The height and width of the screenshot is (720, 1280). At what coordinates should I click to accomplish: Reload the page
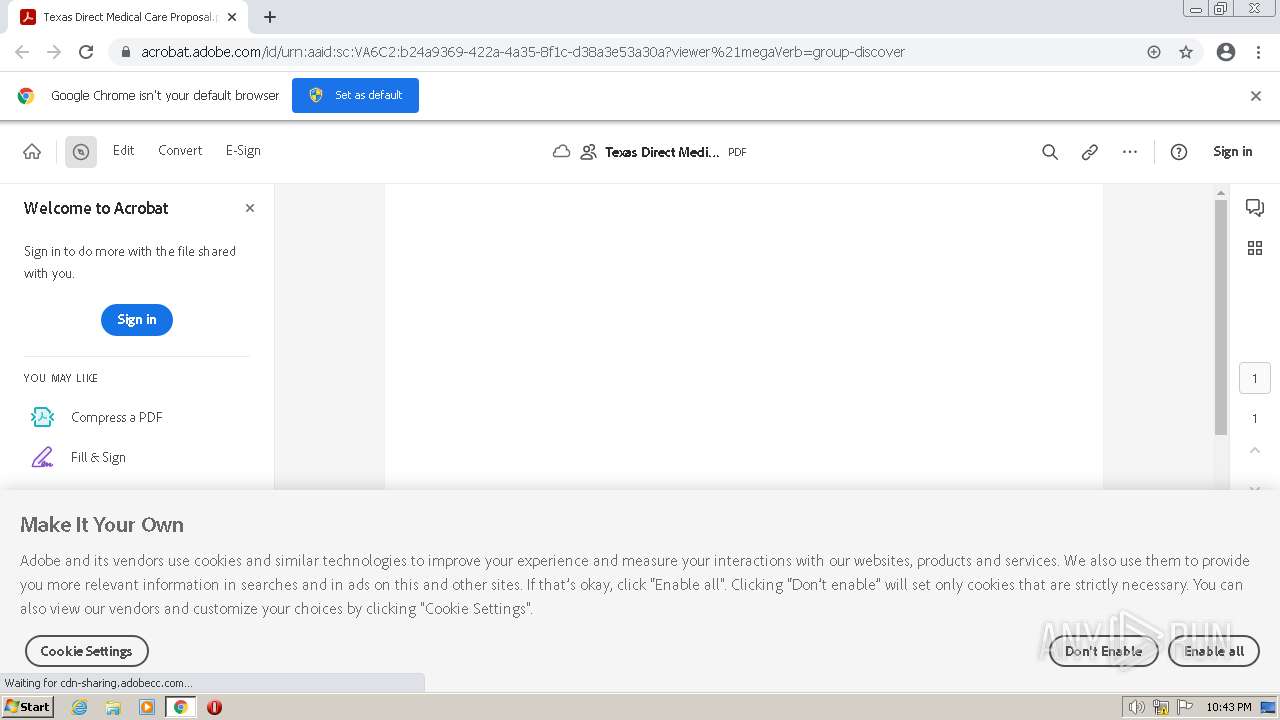click(x=86, y=52)
